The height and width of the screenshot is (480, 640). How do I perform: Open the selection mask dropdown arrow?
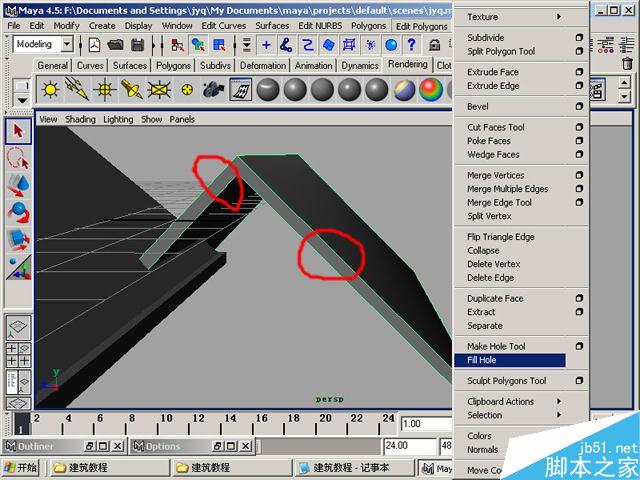[247, 44]
